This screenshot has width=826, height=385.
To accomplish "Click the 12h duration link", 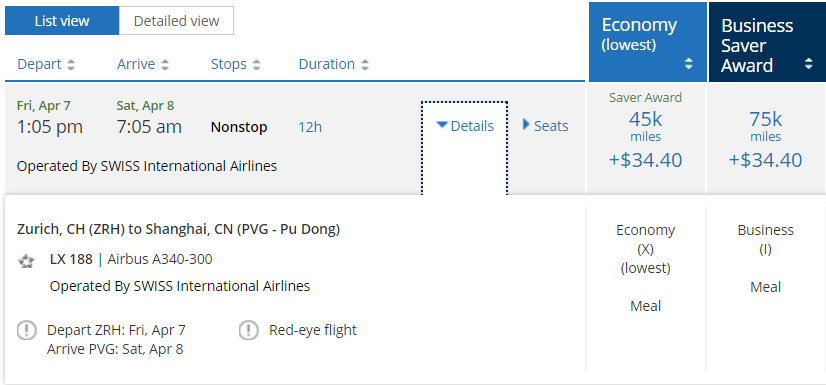I will coord(310,127).
